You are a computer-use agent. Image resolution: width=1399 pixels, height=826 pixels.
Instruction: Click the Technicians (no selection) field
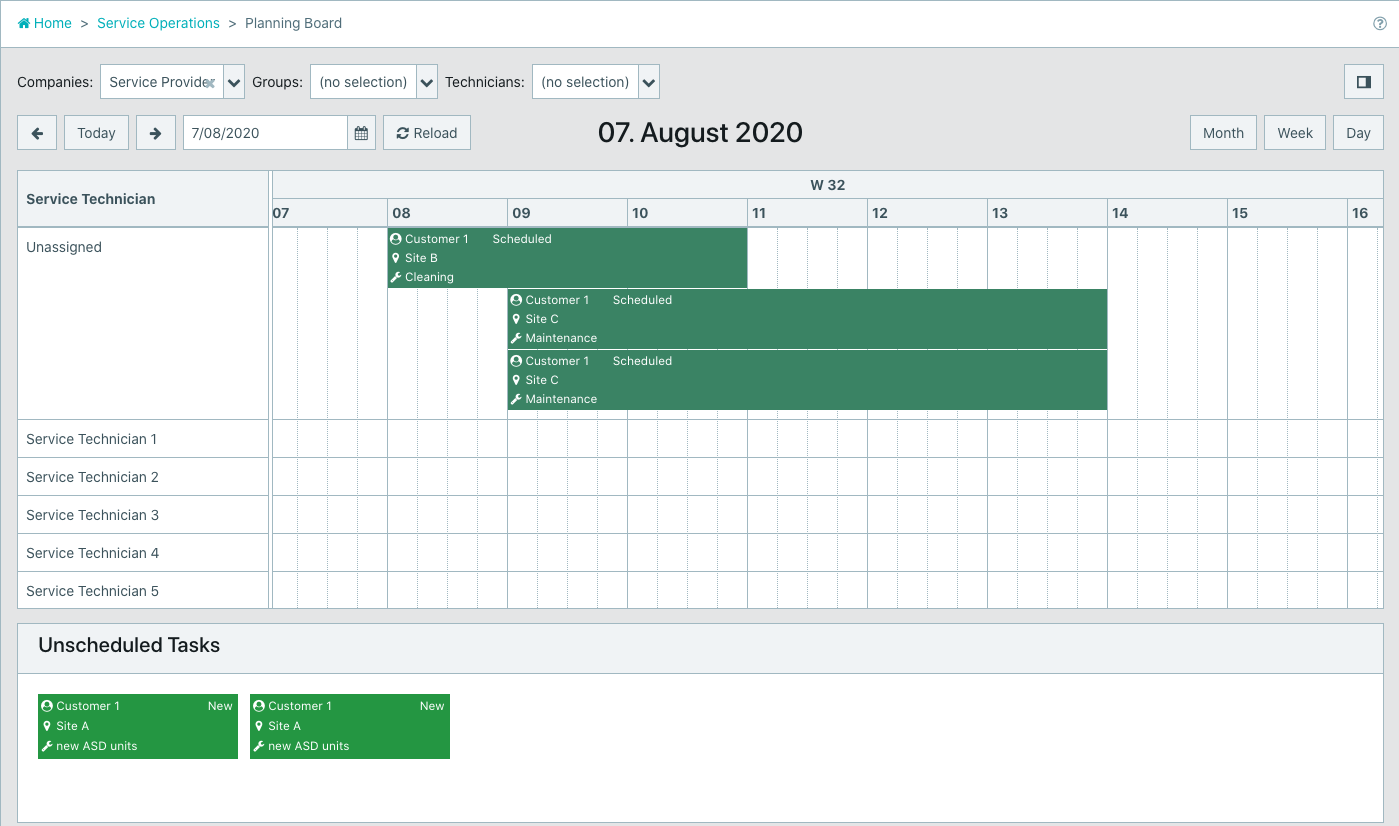pos(585,82)
